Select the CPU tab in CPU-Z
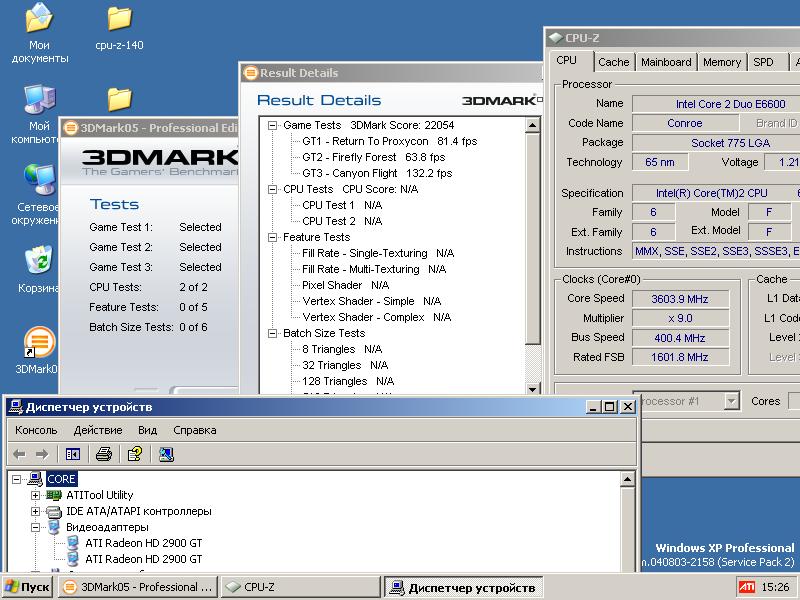Image resolution: width=800 pixels, height=600 pixels. click(x=569, y=60)
